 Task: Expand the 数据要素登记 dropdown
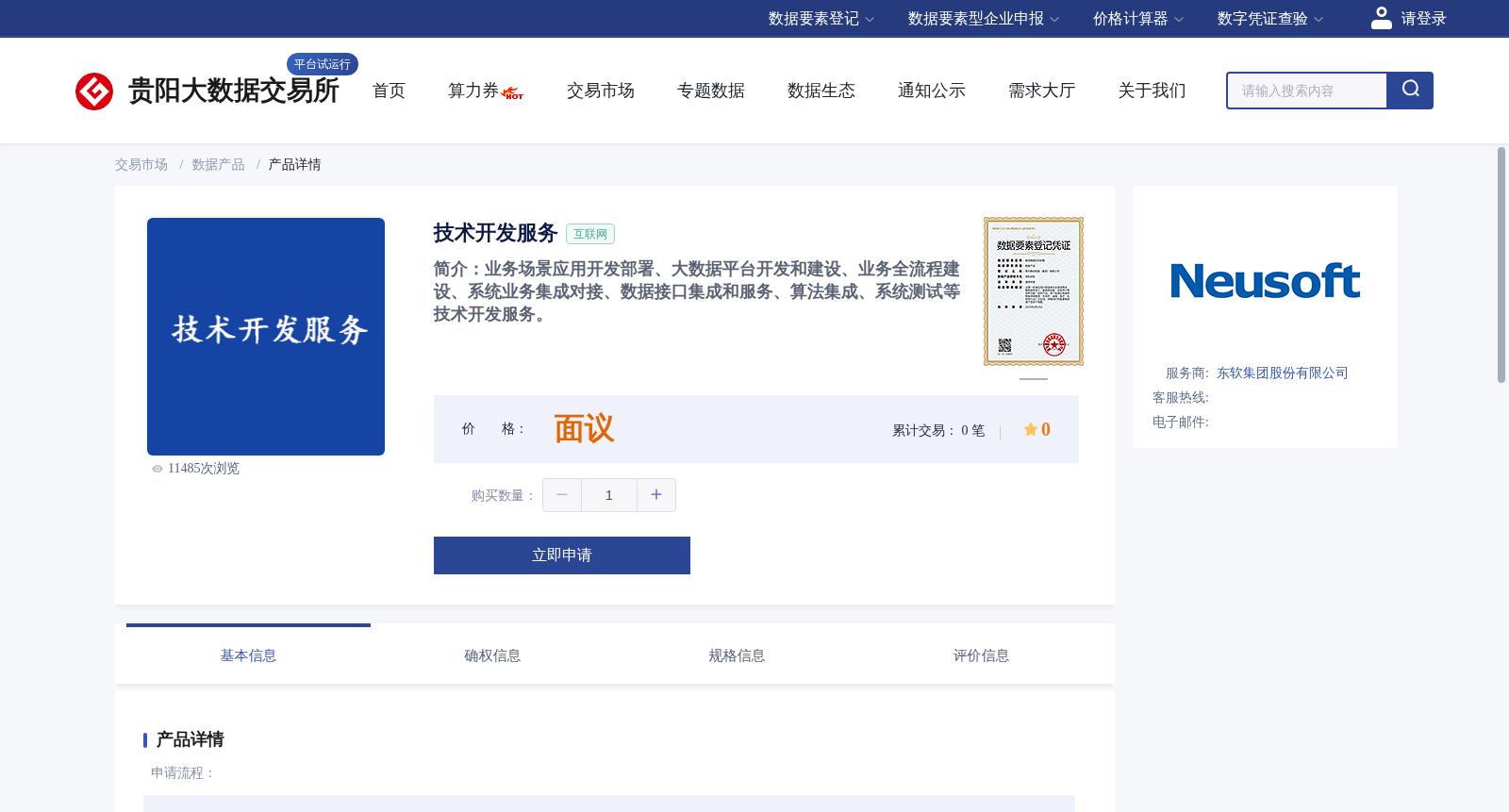821,19
